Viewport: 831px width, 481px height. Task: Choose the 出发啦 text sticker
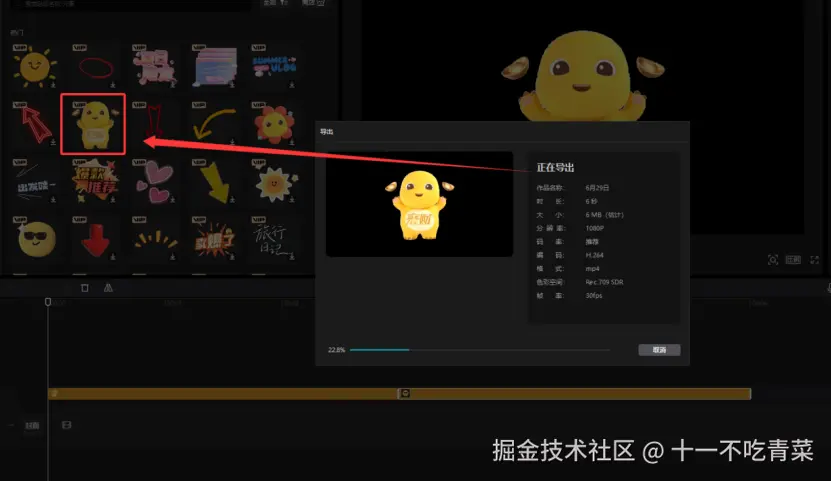pos(34,182)
